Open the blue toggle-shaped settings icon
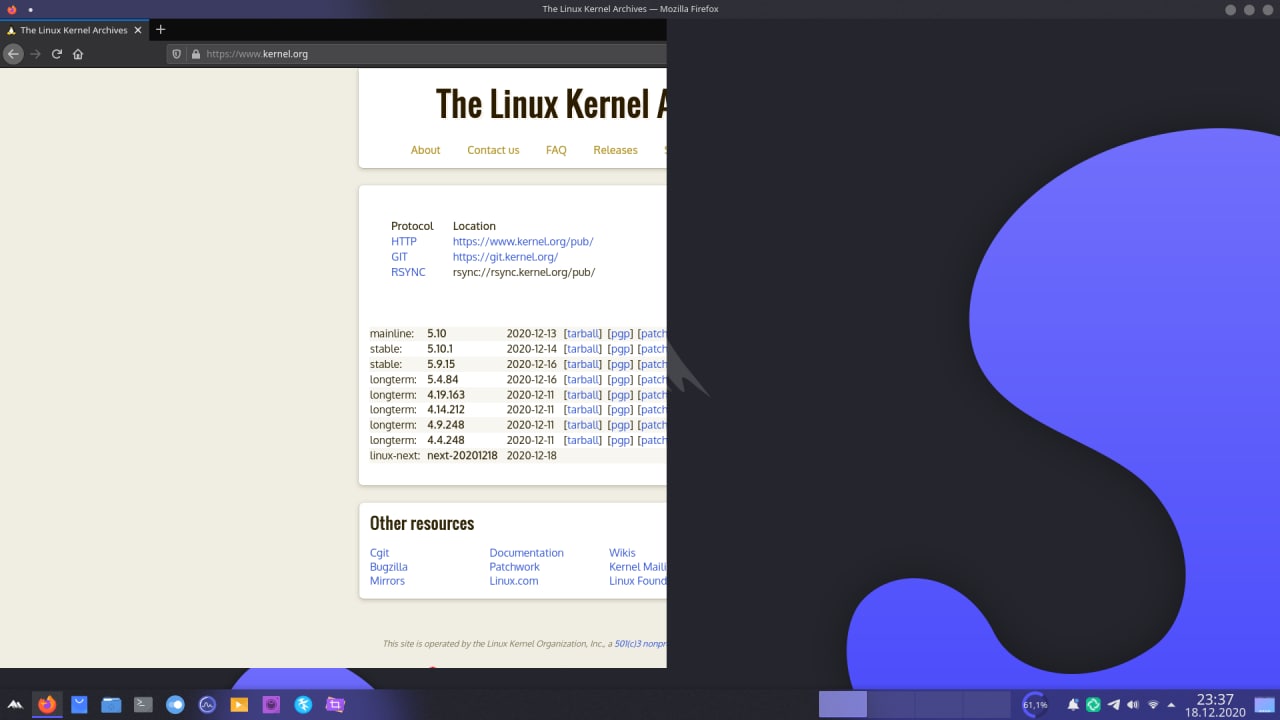This screenshot has height=720, width=1280. point(175,705)
